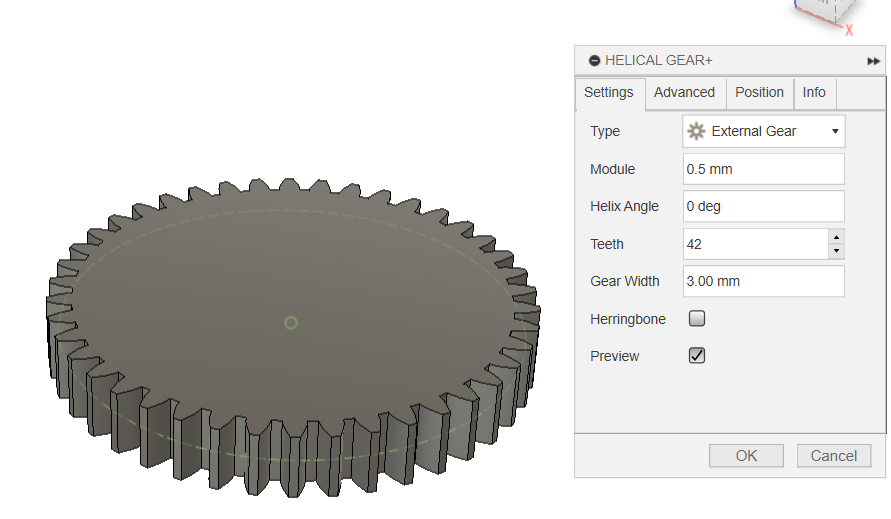This screenshot has height=519, width=891.
Task: Open the Type dropdown arrow
Action: click(834, 131)
